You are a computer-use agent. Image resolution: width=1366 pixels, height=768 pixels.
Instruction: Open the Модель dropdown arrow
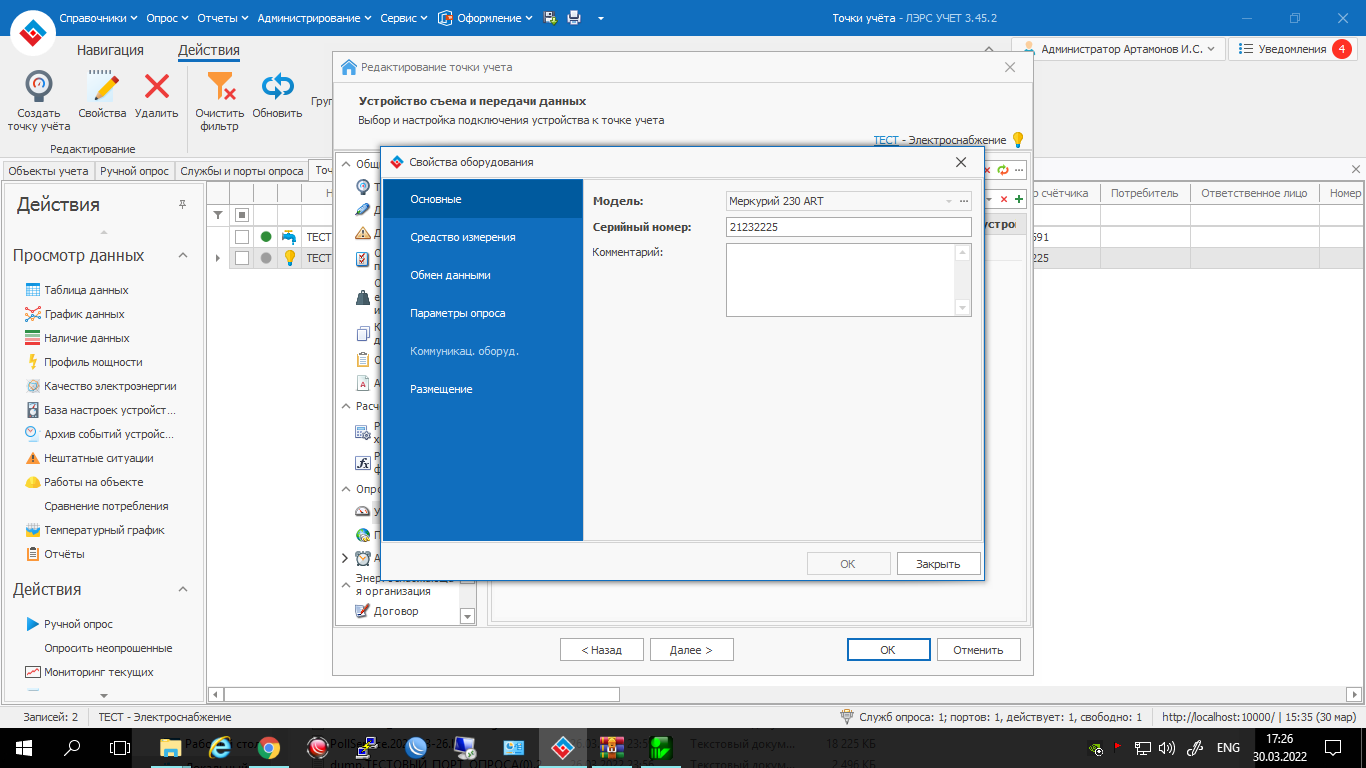pos(949,201)
